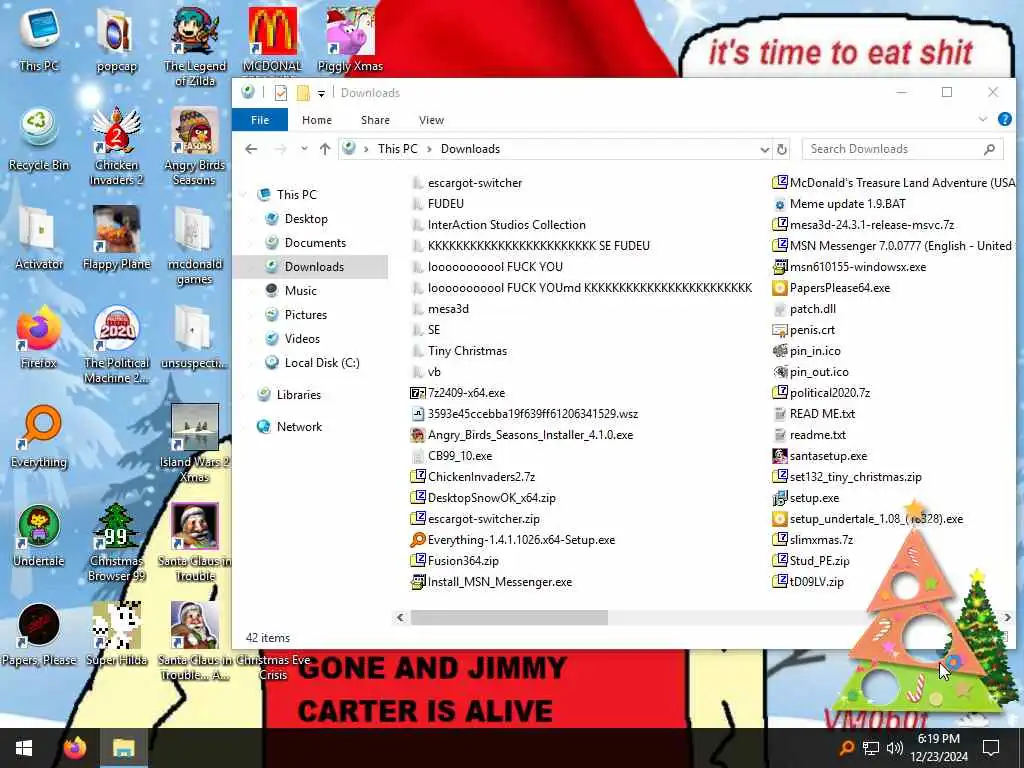Select Documents in the navigation pane

[x=315, y=243]
